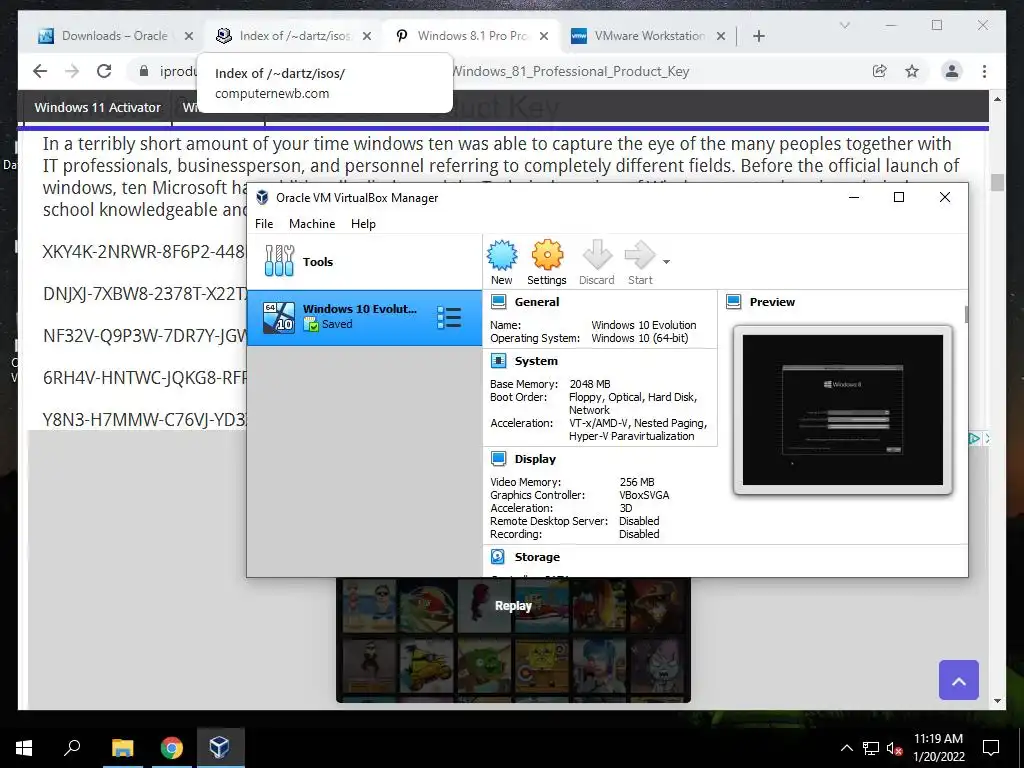Open the File menu in VirtualBox Manager
Image resolution: width=1024 pixels, height=768 pixels.
[x=264, y=224]
